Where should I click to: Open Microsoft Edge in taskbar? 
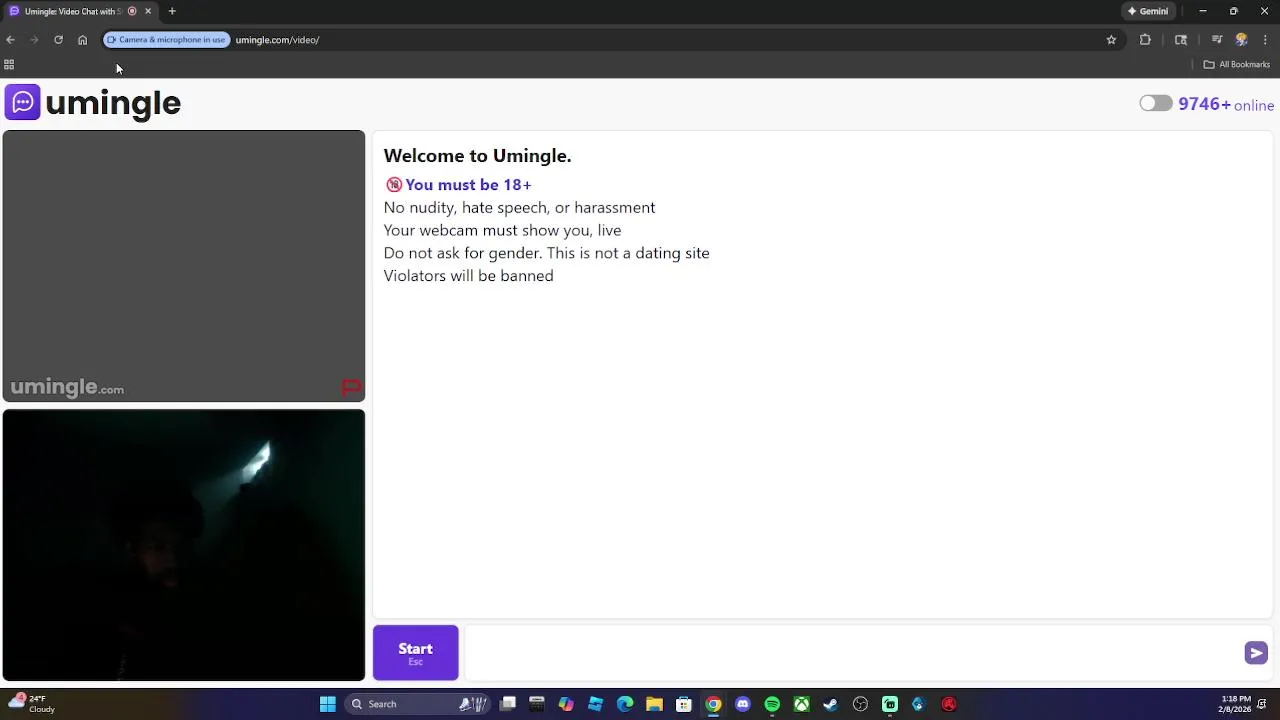(x=625, y=704)
